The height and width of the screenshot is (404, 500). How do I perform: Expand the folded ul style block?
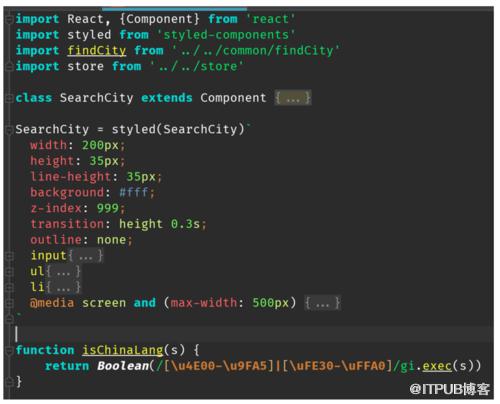(64, 272)
